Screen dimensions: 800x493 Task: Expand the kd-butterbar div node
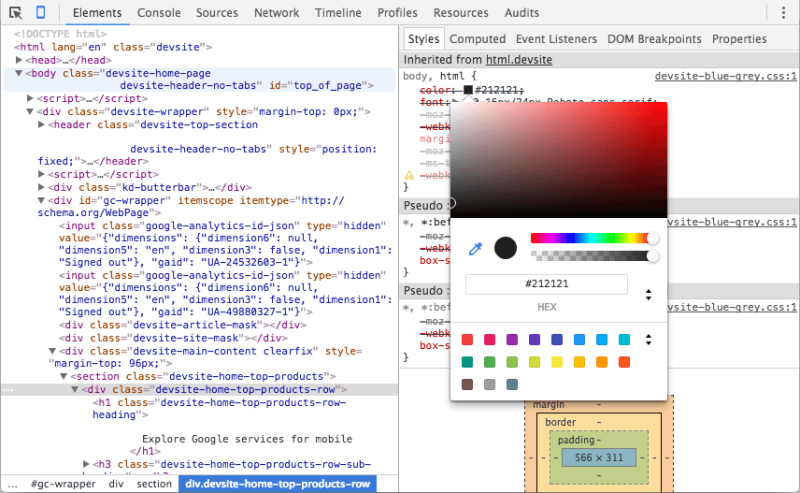pyautogui.click(x=41, y=187)
